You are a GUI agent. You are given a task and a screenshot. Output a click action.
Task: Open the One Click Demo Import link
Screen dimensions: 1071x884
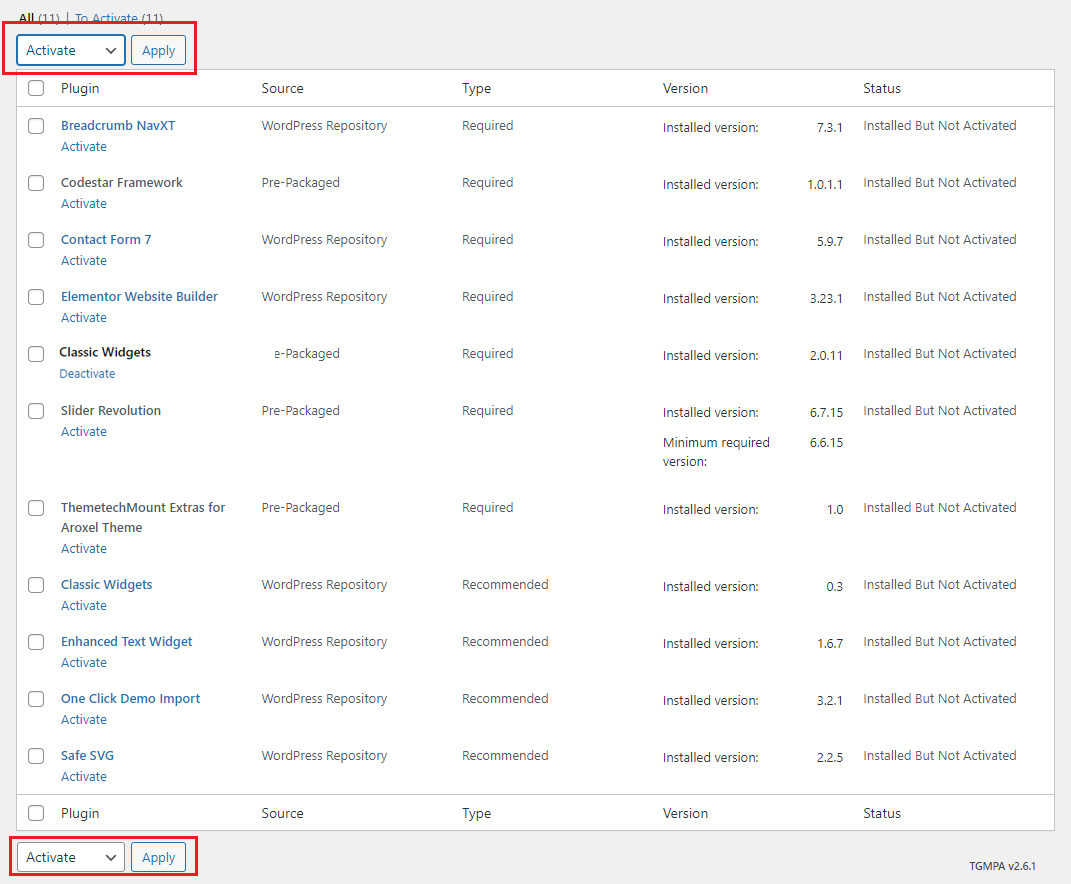(x=130, y=698)
